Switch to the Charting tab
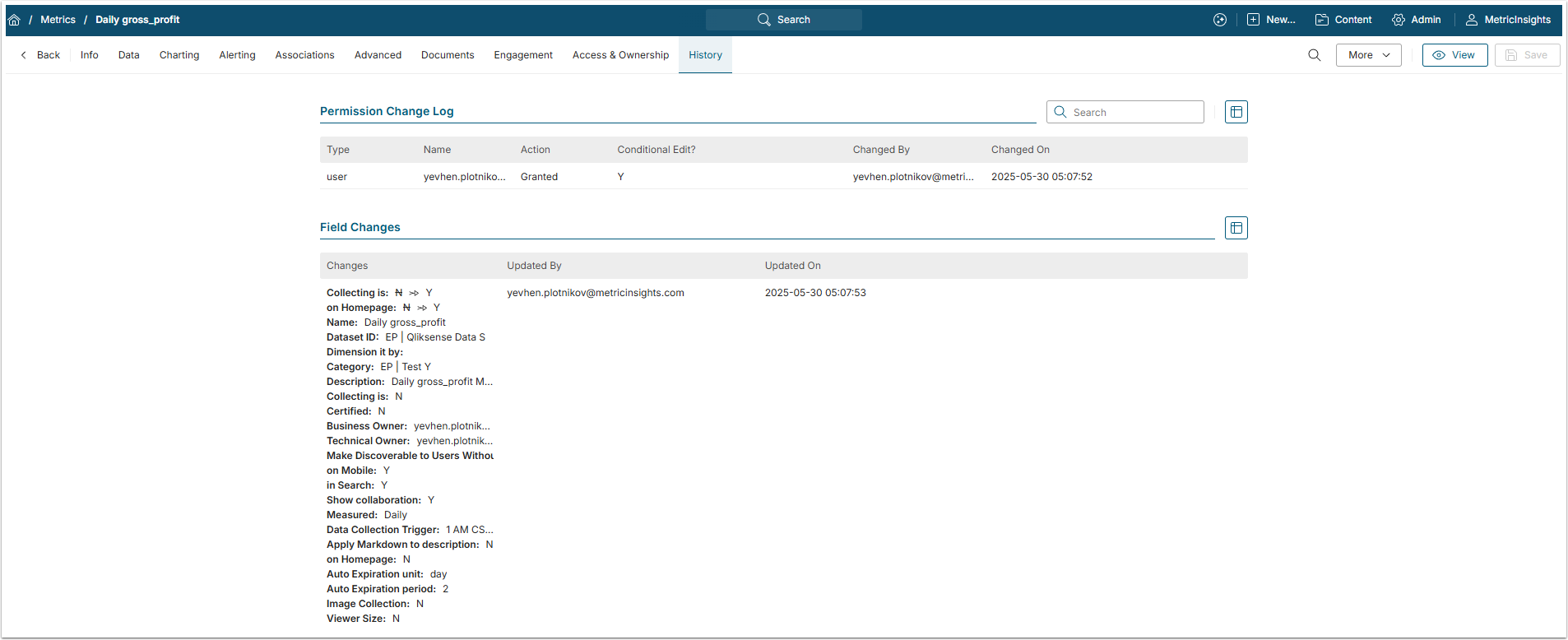Viewport: 1568px width, 640px height. (179, 55)
